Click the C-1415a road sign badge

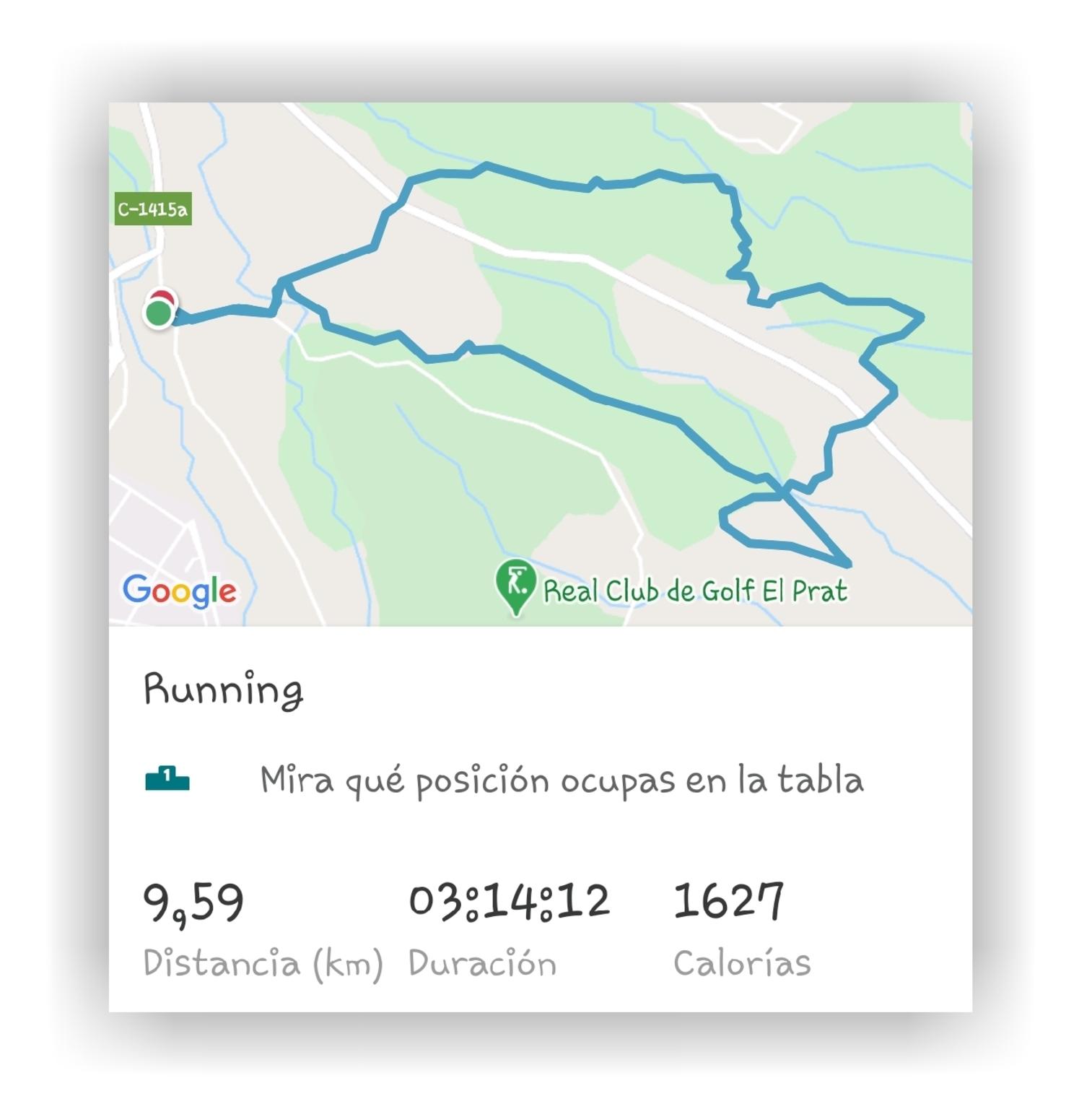(153, 209)
